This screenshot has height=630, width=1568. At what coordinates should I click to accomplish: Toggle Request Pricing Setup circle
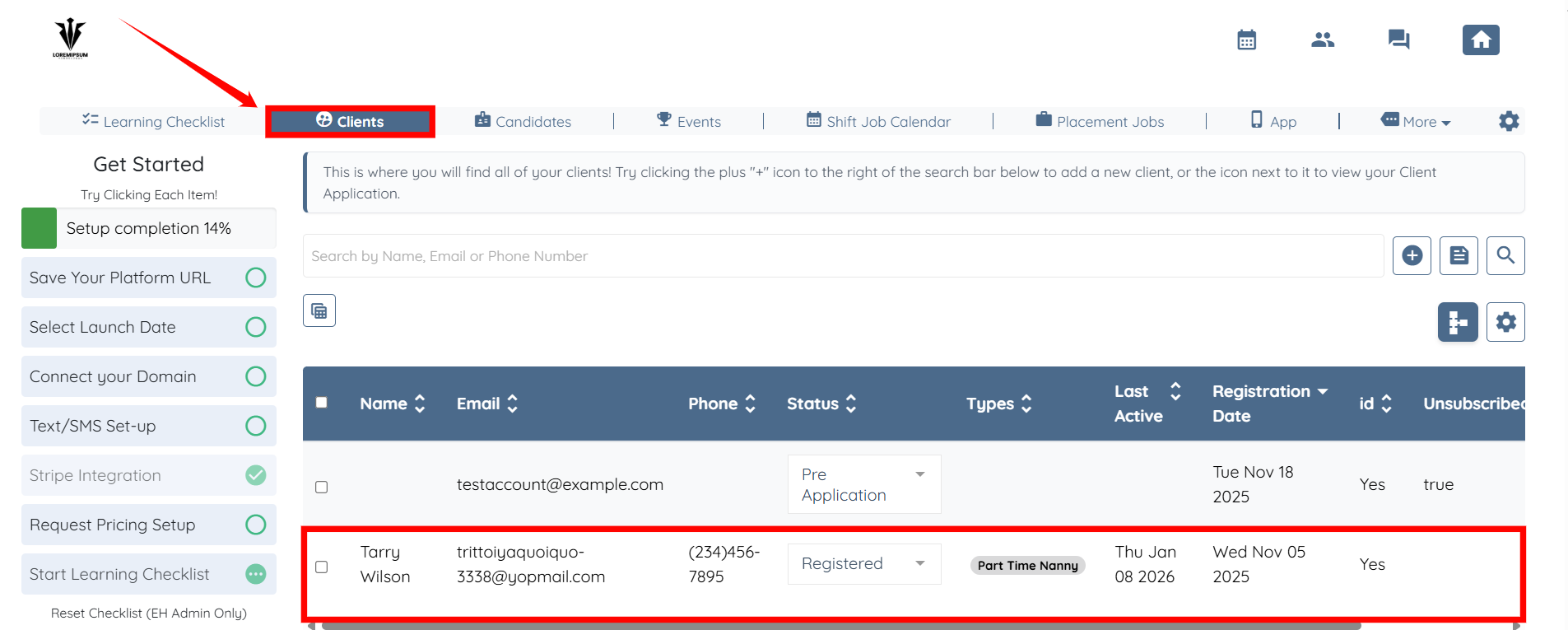[256, 525]
